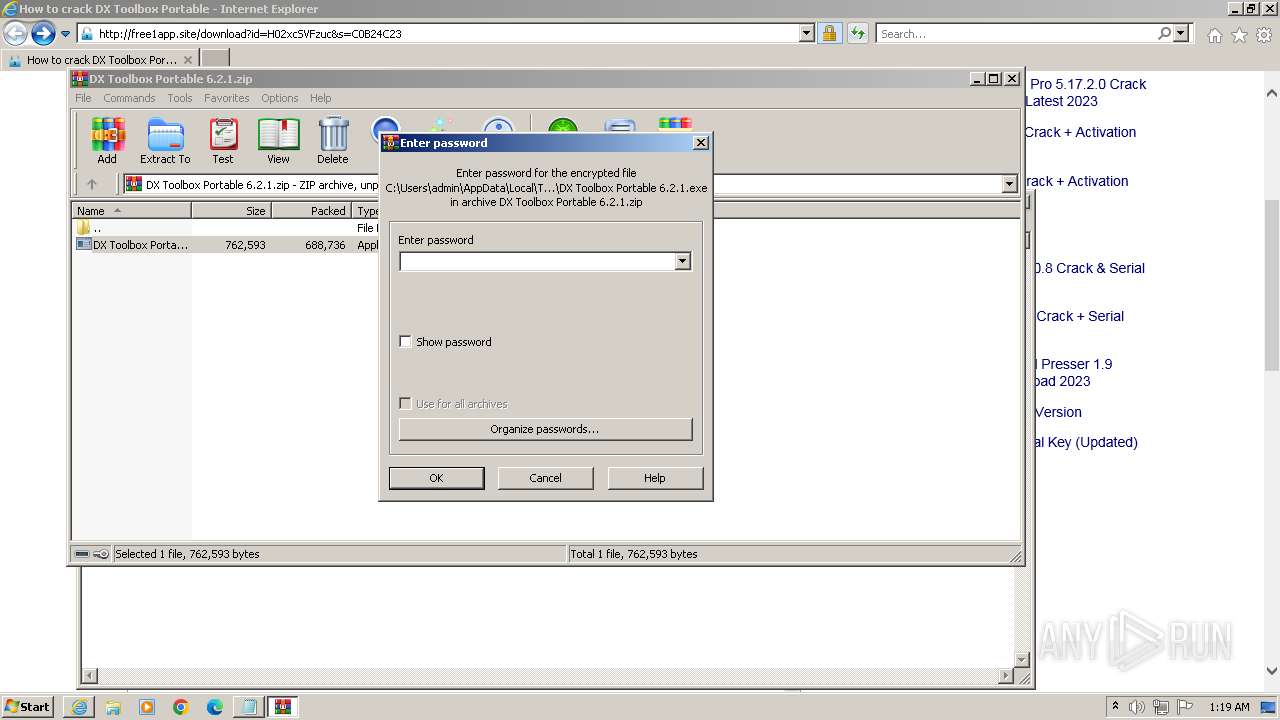Image resolution: width=1280 pixels, height=720 pixels.
Task: Click the taskbar clock showing 1:19 AM
Action: 1229,707
